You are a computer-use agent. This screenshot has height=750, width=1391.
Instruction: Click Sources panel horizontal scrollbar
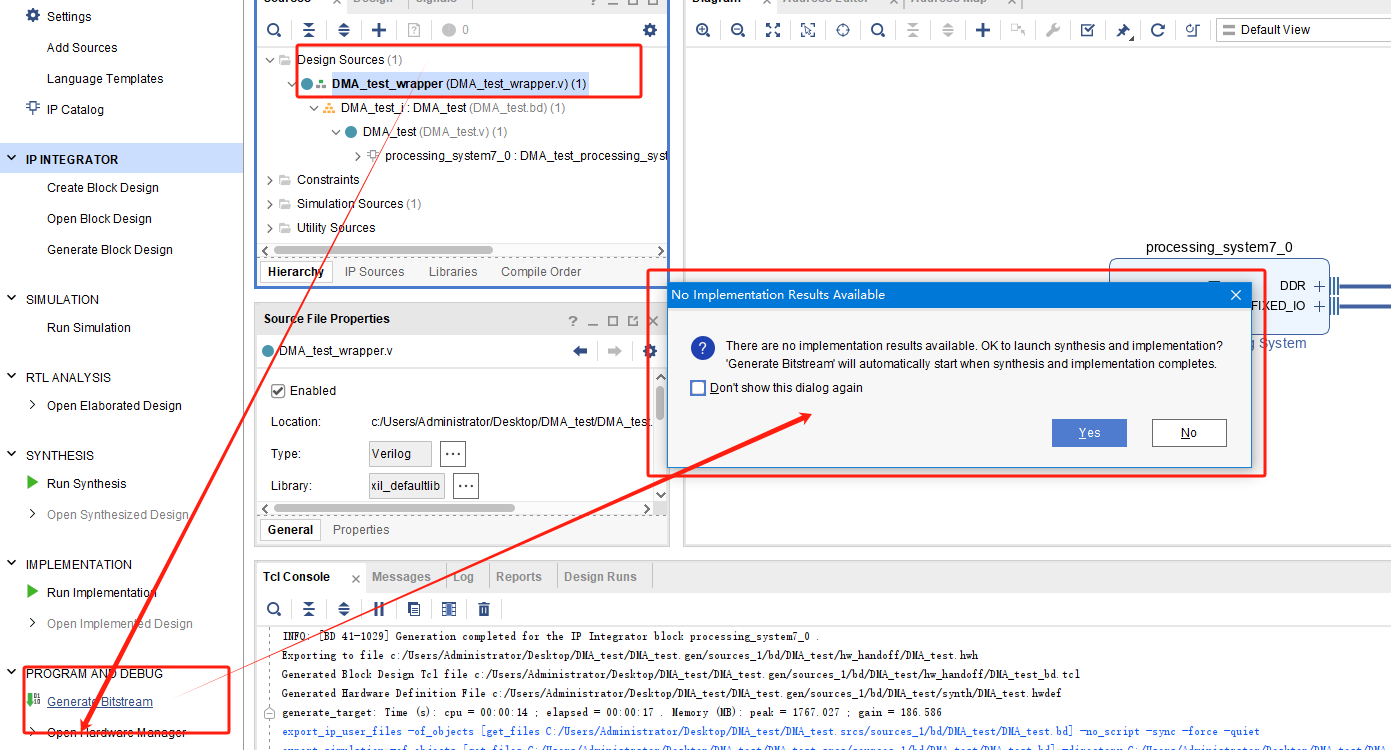382,251
